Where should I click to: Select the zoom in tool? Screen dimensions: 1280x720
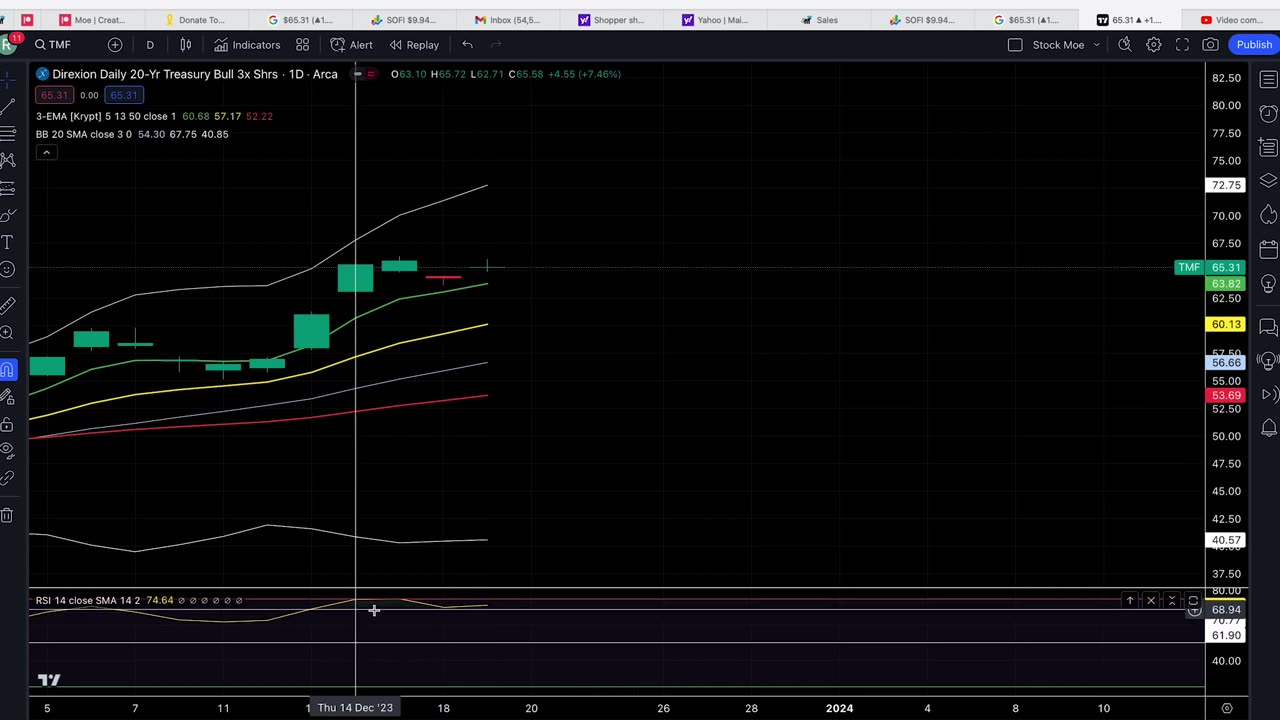(7, 332)
